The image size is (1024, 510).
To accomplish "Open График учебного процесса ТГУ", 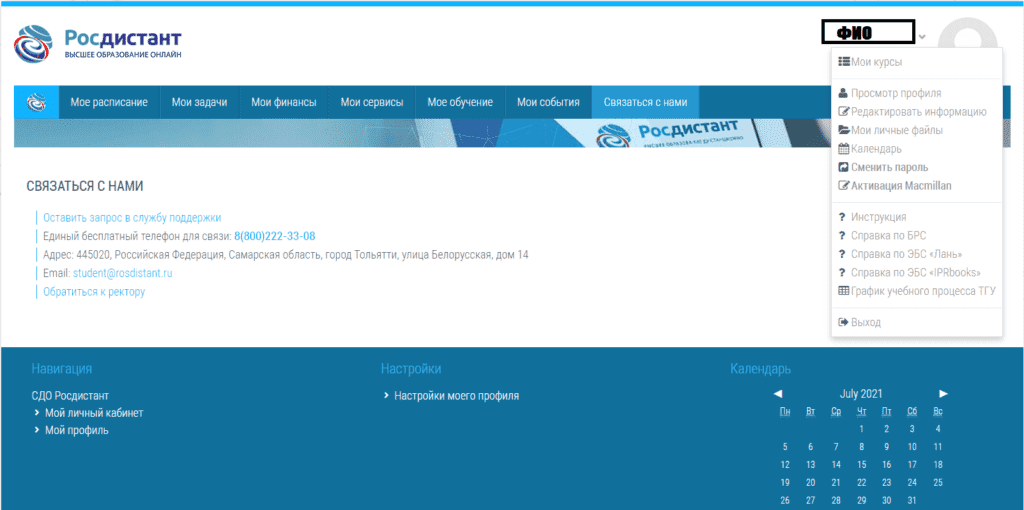I will pyautogui.click(x=923, y=291).
